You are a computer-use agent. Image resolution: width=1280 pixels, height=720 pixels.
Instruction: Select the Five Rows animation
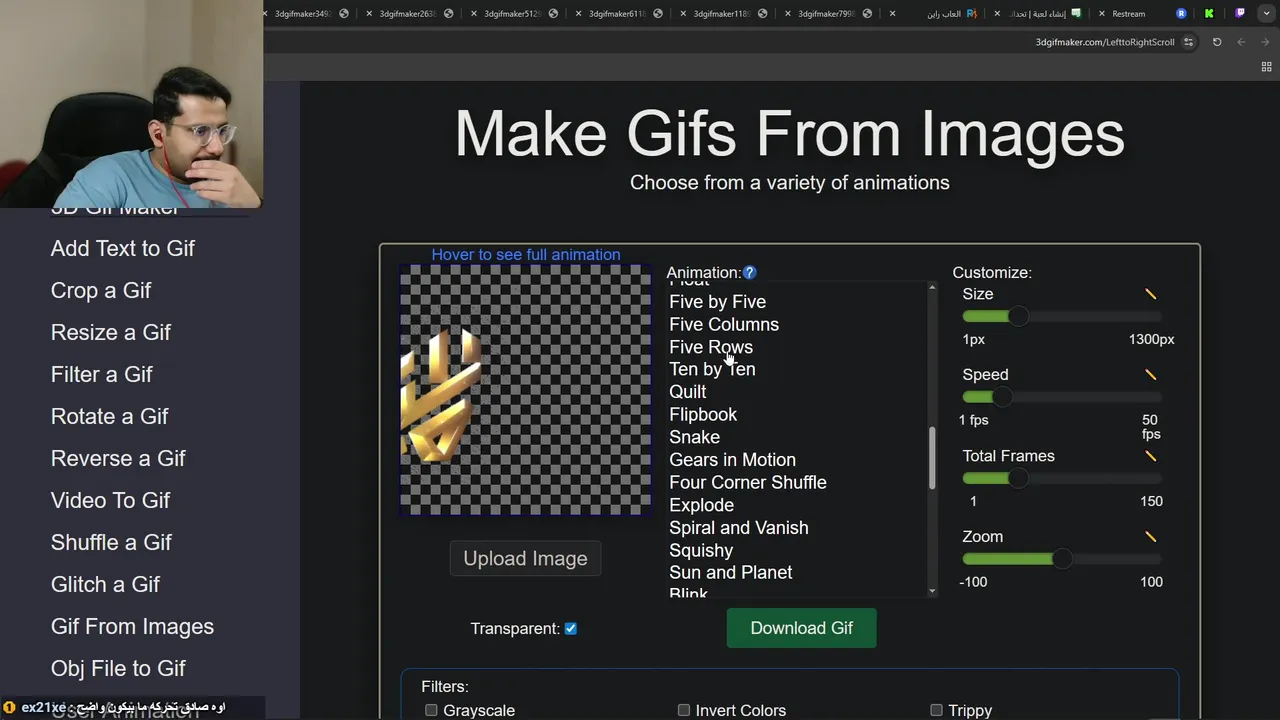(x=711, y=347)
